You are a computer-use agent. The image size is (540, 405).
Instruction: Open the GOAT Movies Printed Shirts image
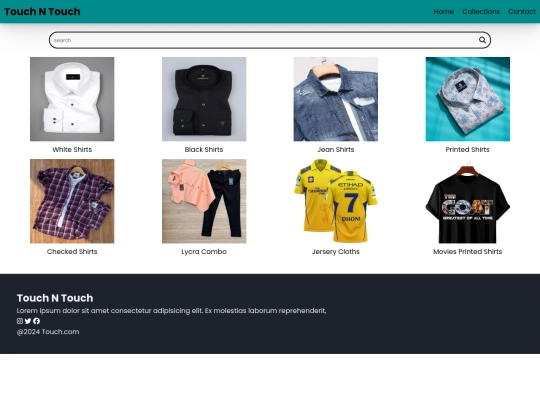(468, 201)
